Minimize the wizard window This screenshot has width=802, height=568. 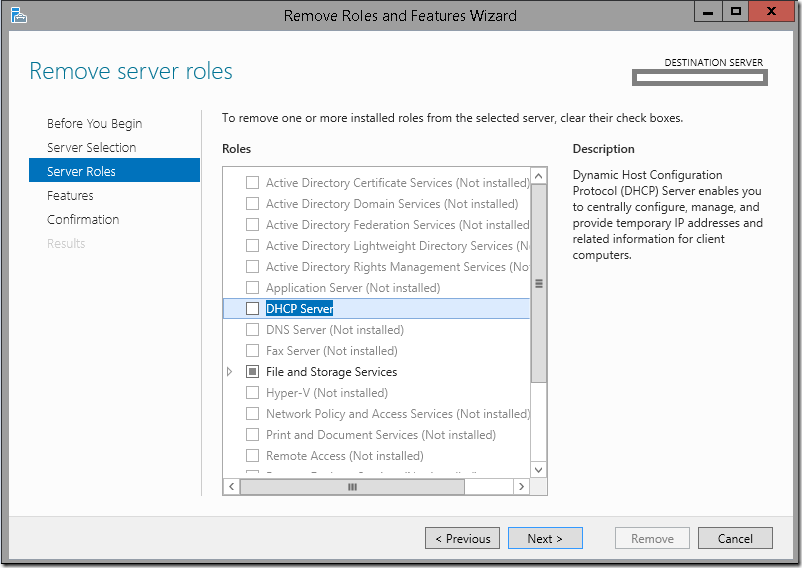(708, 11)
